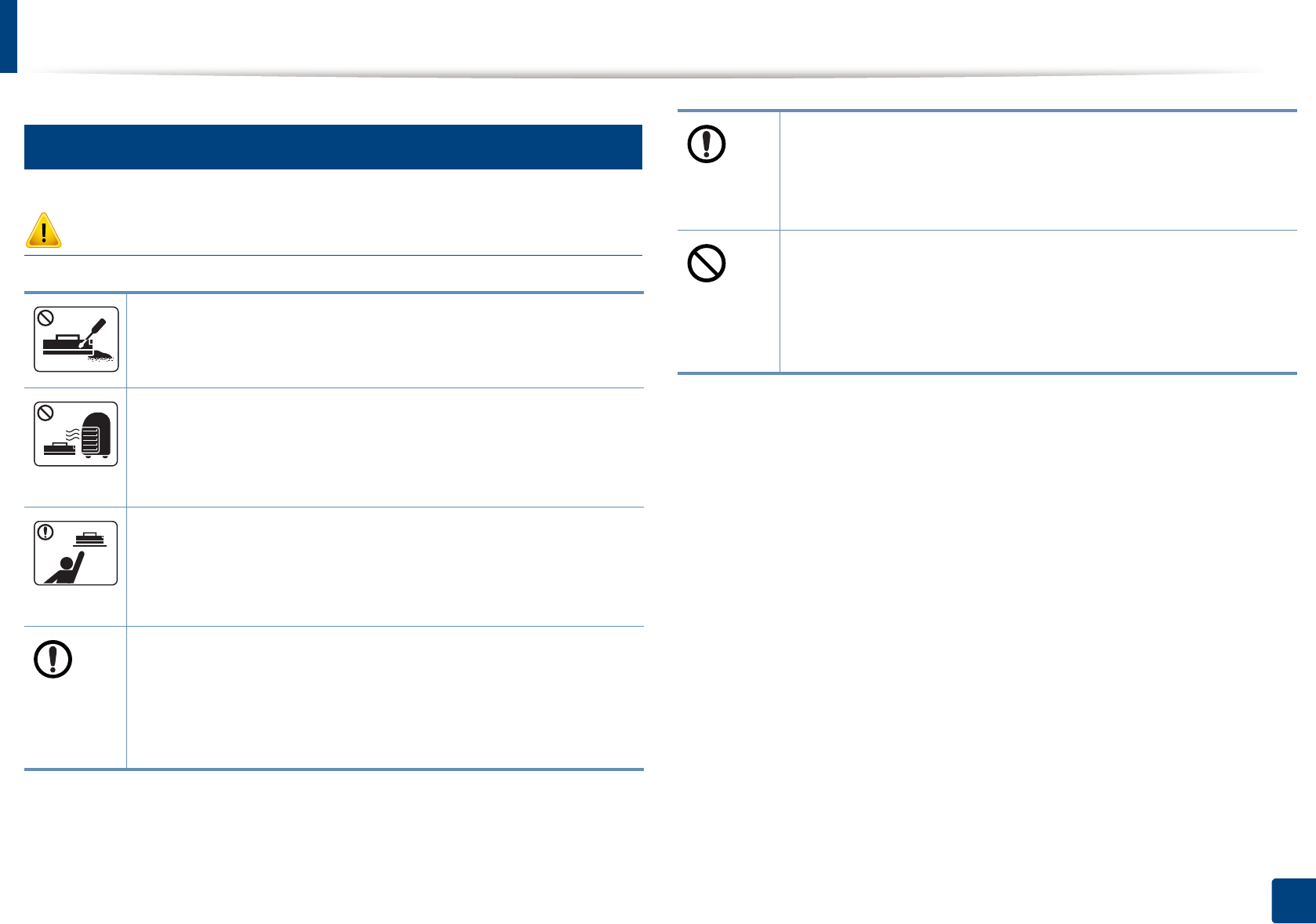Click the heater near cartridge warning icon

(76, 434)
